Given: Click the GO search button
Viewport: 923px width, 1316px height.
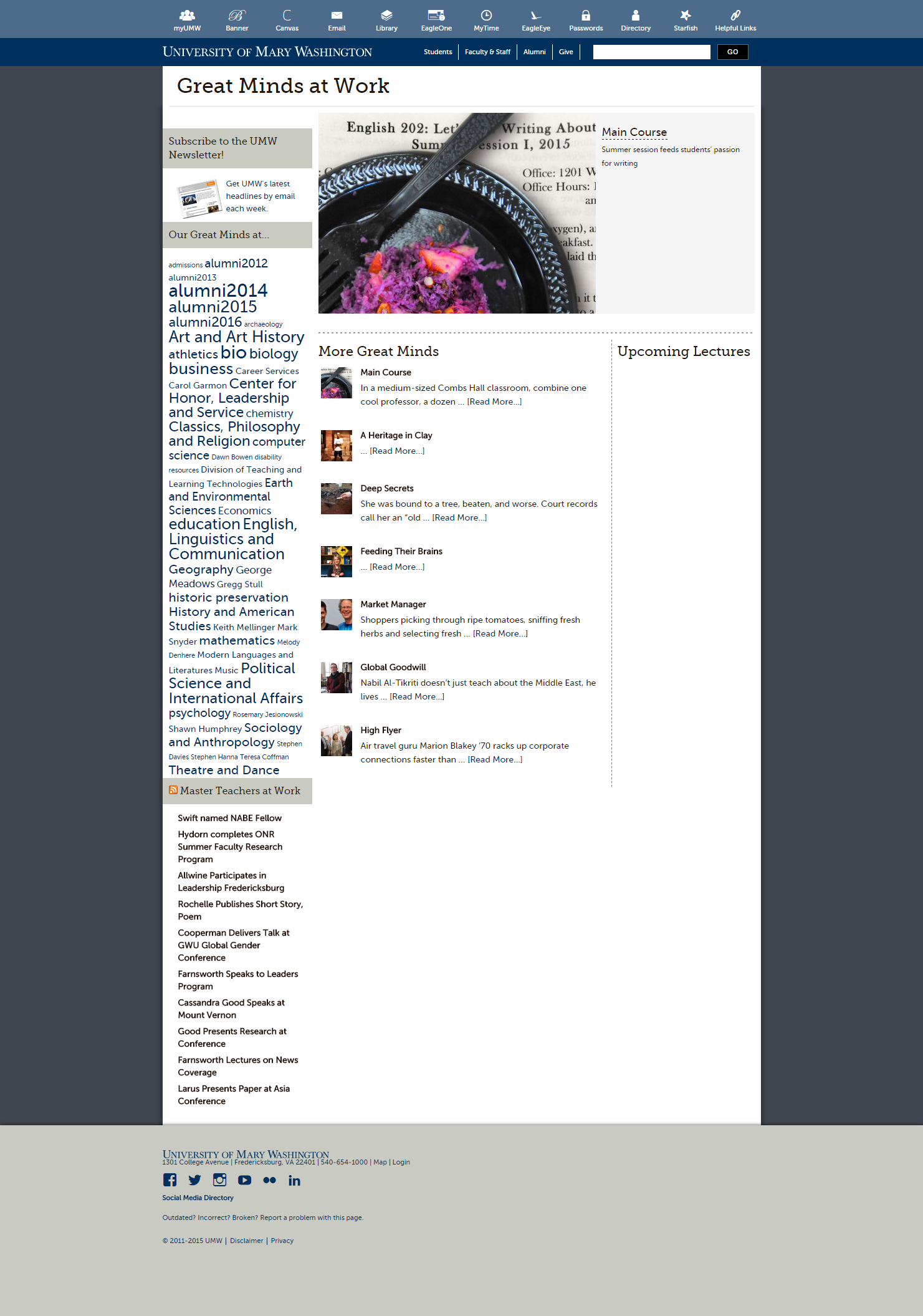Looking at the screenshot, I should coord(732,52).
